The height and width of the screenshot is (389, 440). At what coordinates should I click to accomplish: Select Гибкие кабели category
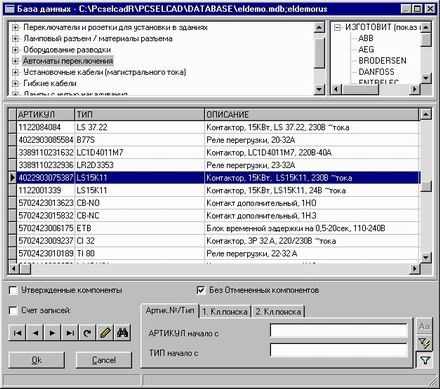50,83
